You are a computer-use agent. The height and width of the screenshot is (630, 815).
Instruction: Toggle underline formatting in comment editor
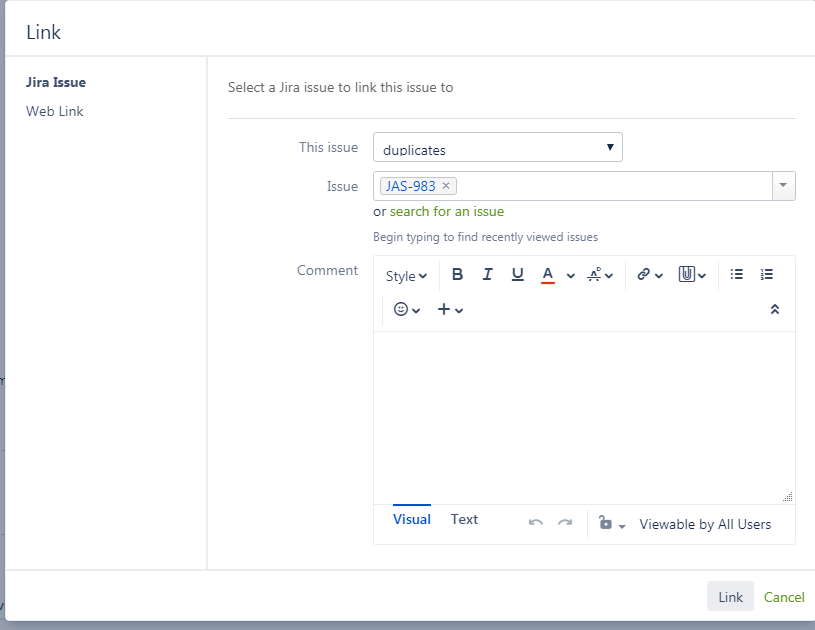[x=518, y=274]
